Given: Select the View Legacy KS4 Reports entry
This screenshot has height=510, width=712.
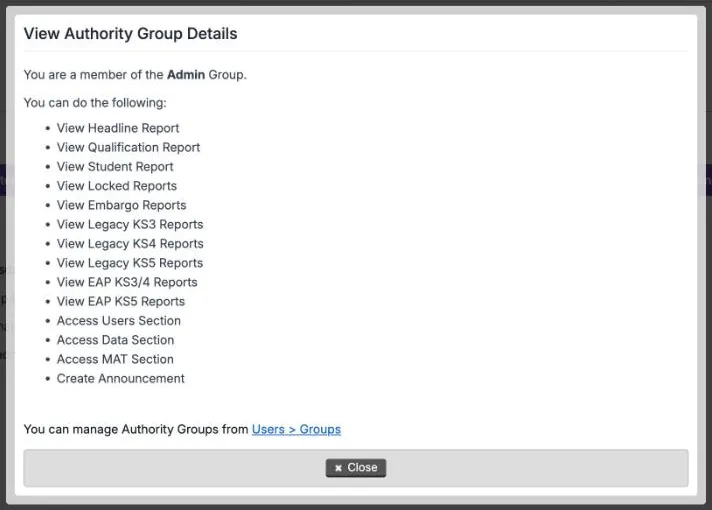Looking at the screenshot, I should (130, 244).
